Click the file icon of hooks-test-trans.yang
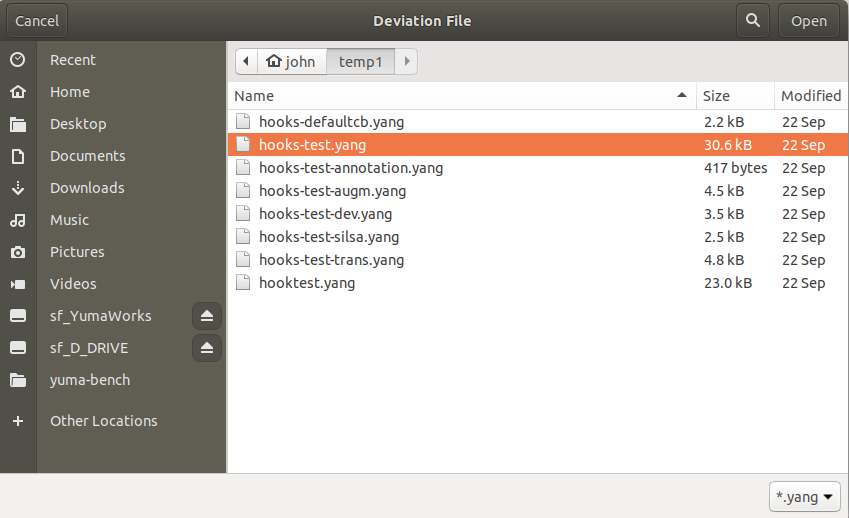 pyautogui.click(x=243, y=259)
